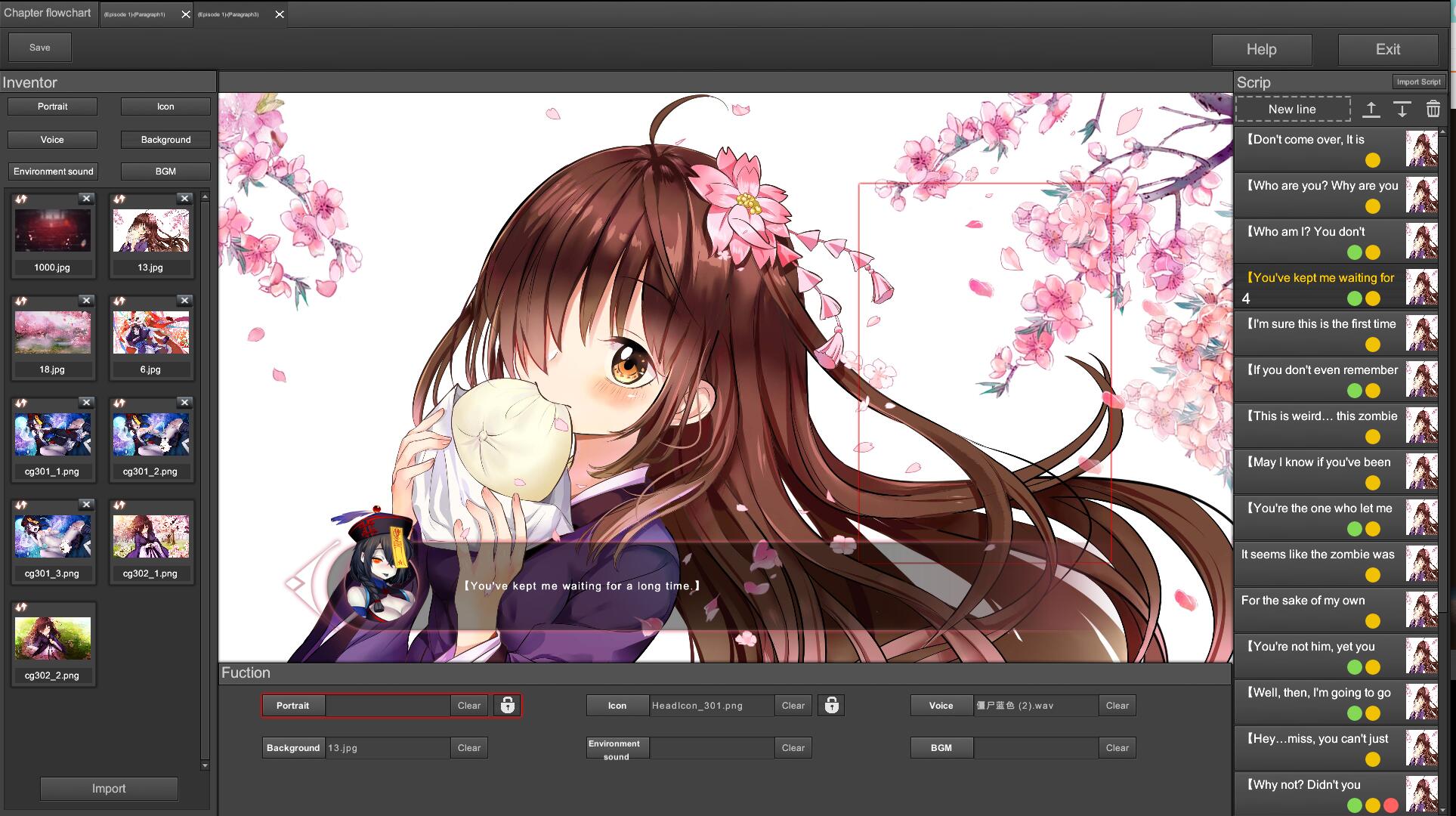Clear the Background field showing 13.jpg
Screen dimensions: 1456x816
tap(468, 747)
